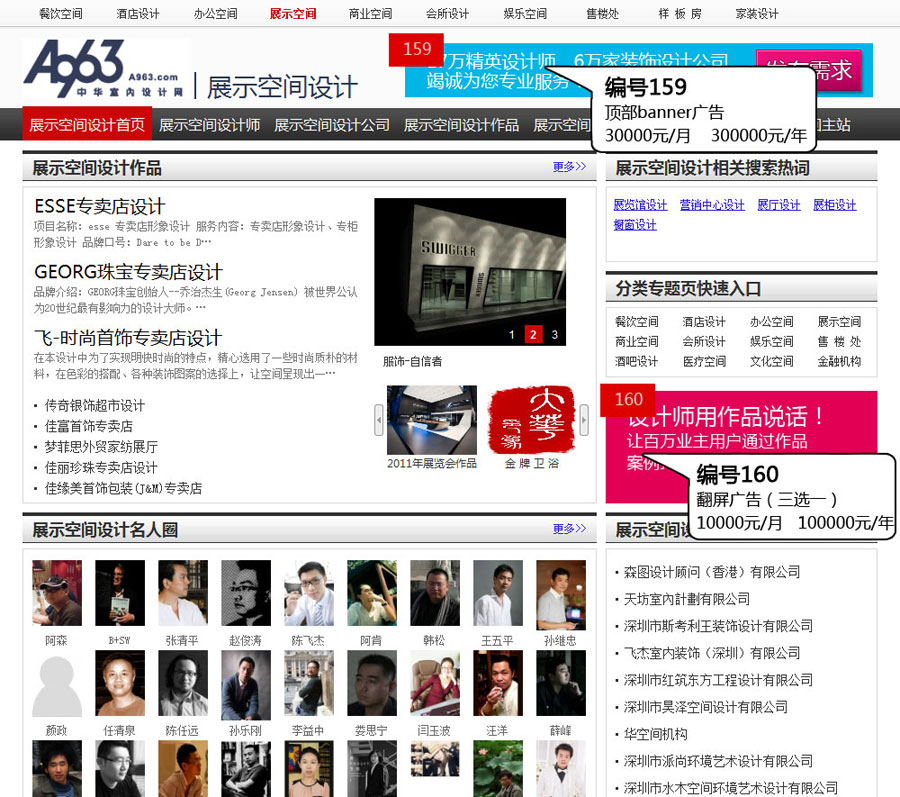900x797 pixels.
Task: Open 售楼处 in the top navigation bar
Action: click(603, 13)
